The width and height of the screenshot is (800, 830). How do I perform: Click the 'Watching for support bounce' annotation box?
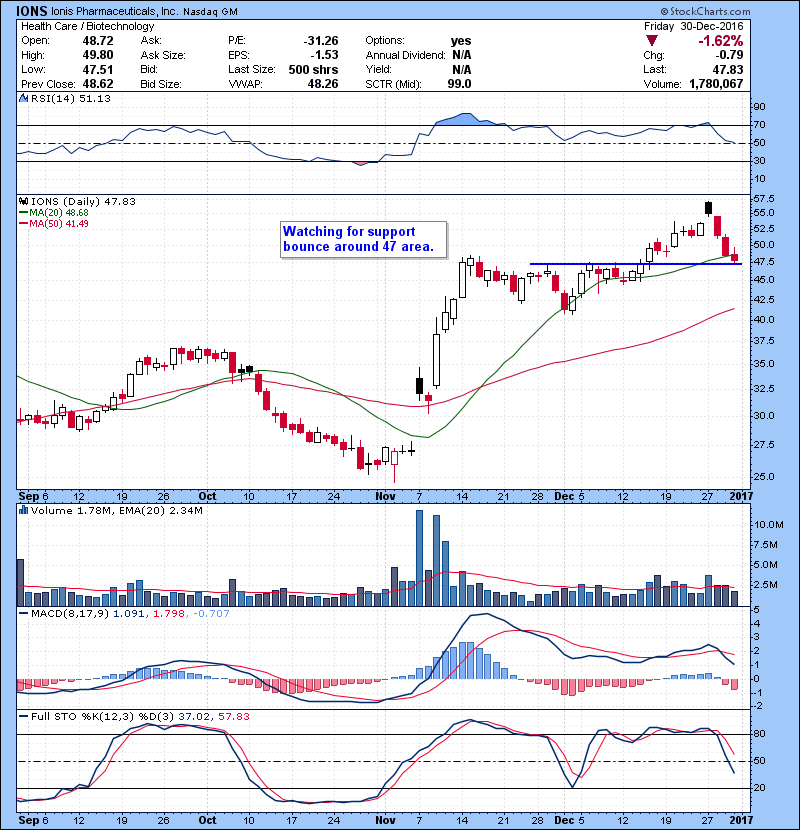(363, 240)
